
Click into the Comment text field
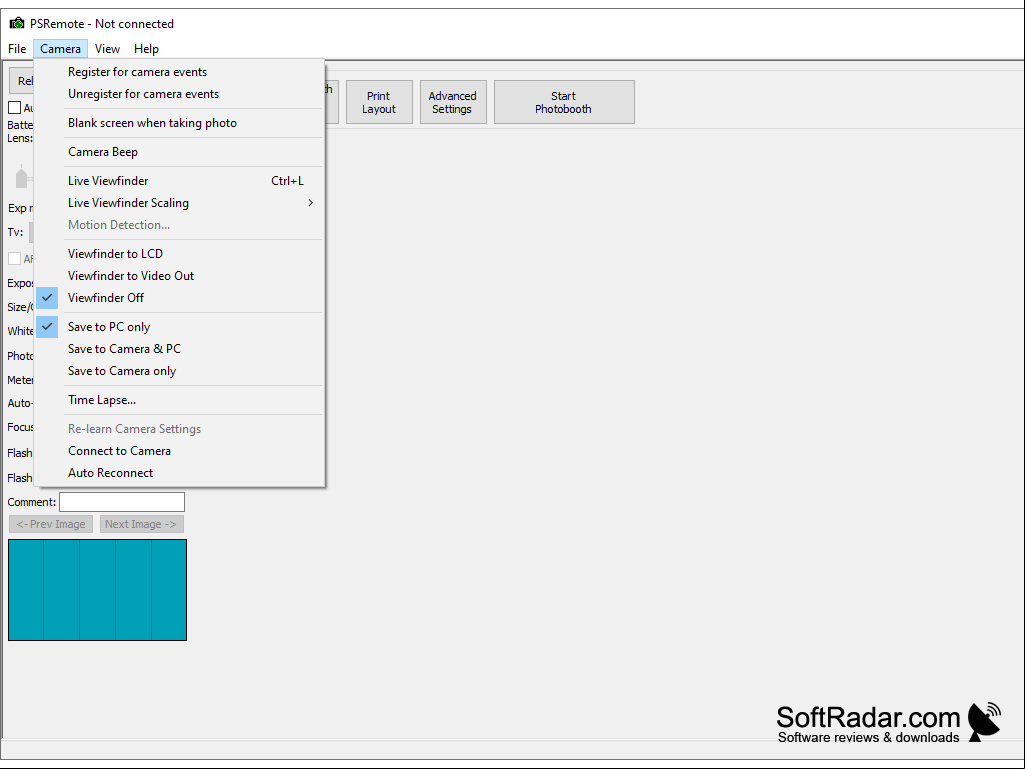[122, 502]
